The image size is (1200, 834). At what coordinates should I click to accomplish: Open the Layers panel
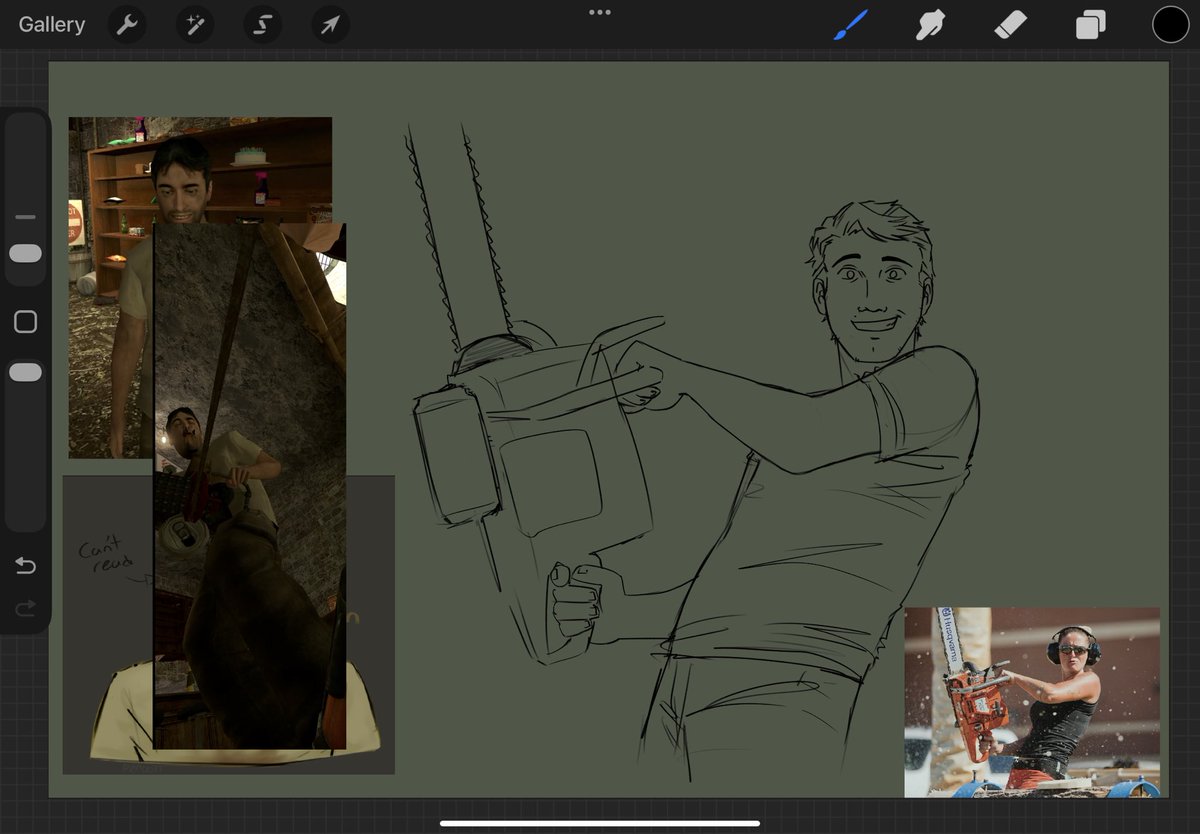click(1091, 25)
